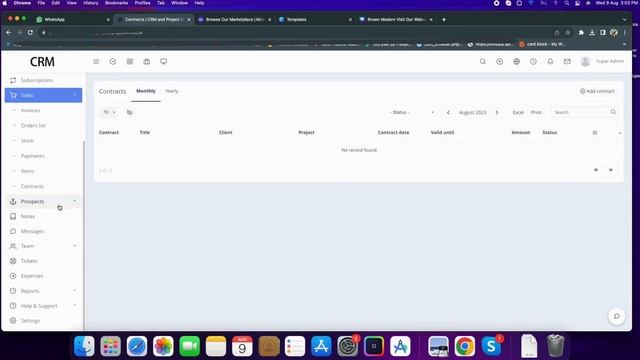Open the tasks check-circle icon in toolbar
The height and width of the screenshot is (360, 640).
tap(113, 62)
